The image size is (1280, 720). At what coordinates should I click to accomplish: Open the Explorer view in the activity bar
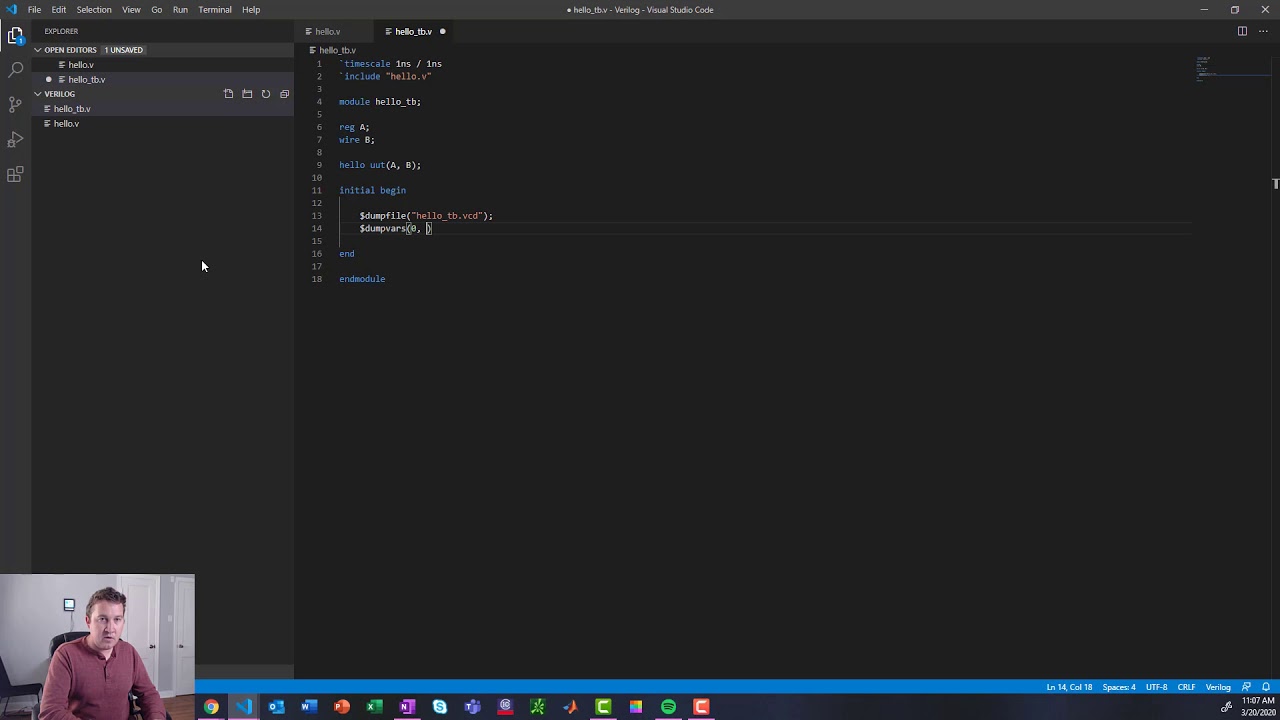[15, 36]
